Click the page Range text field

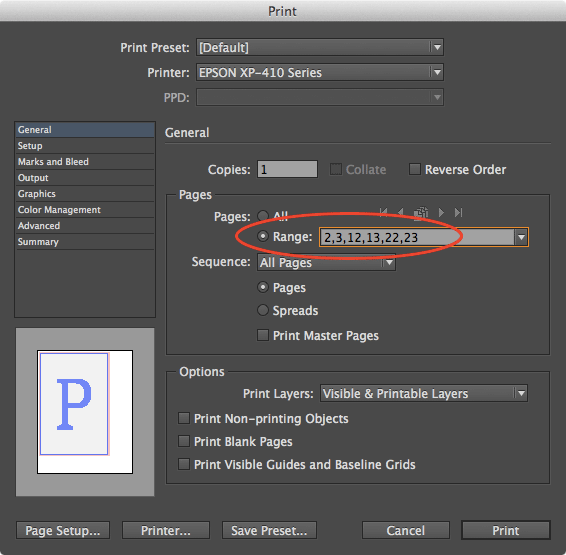417,237
